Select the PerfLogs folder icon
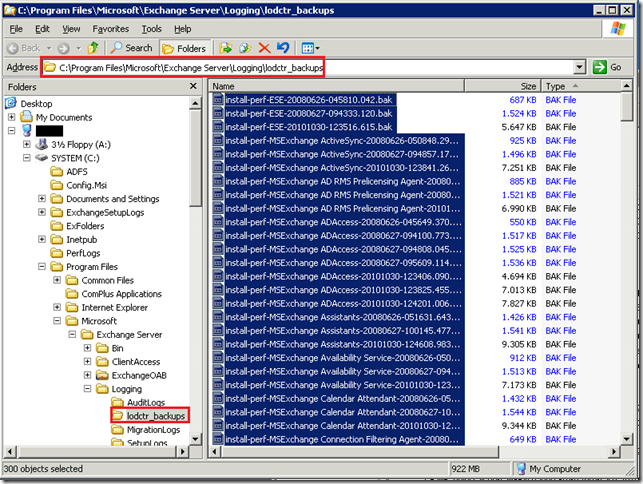Image resolution: width=643 pixels, height=484 pixels. (x=57, y=253)
